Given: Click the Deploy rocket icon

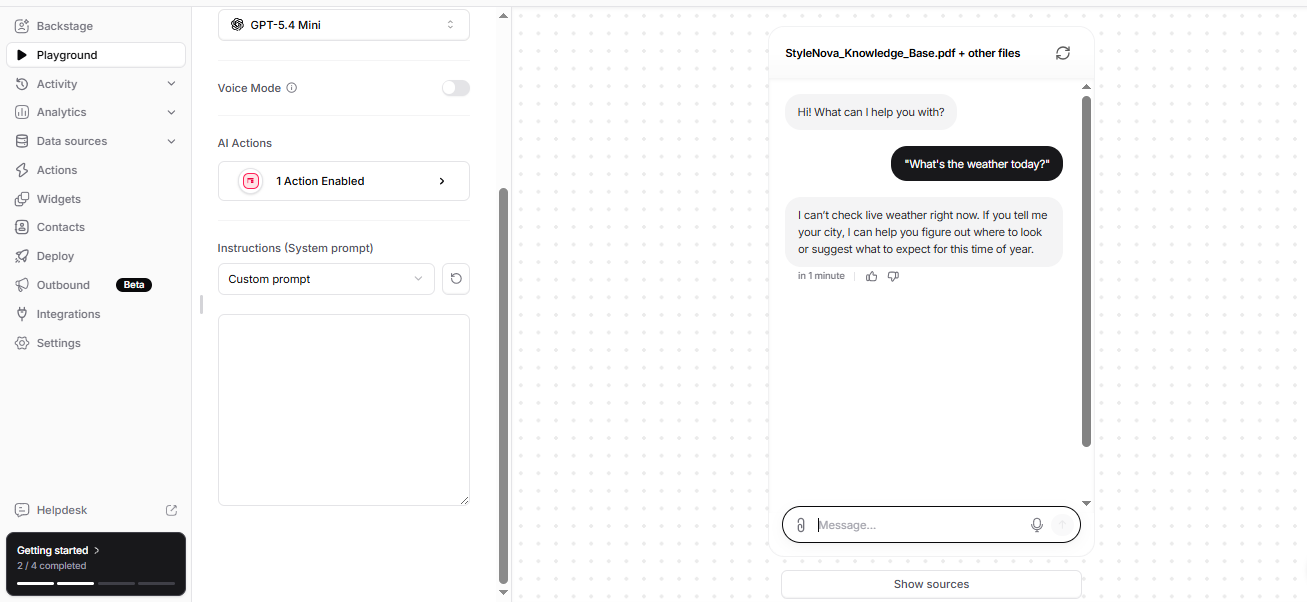Looking at the screenshot, I should pos(22,256).
